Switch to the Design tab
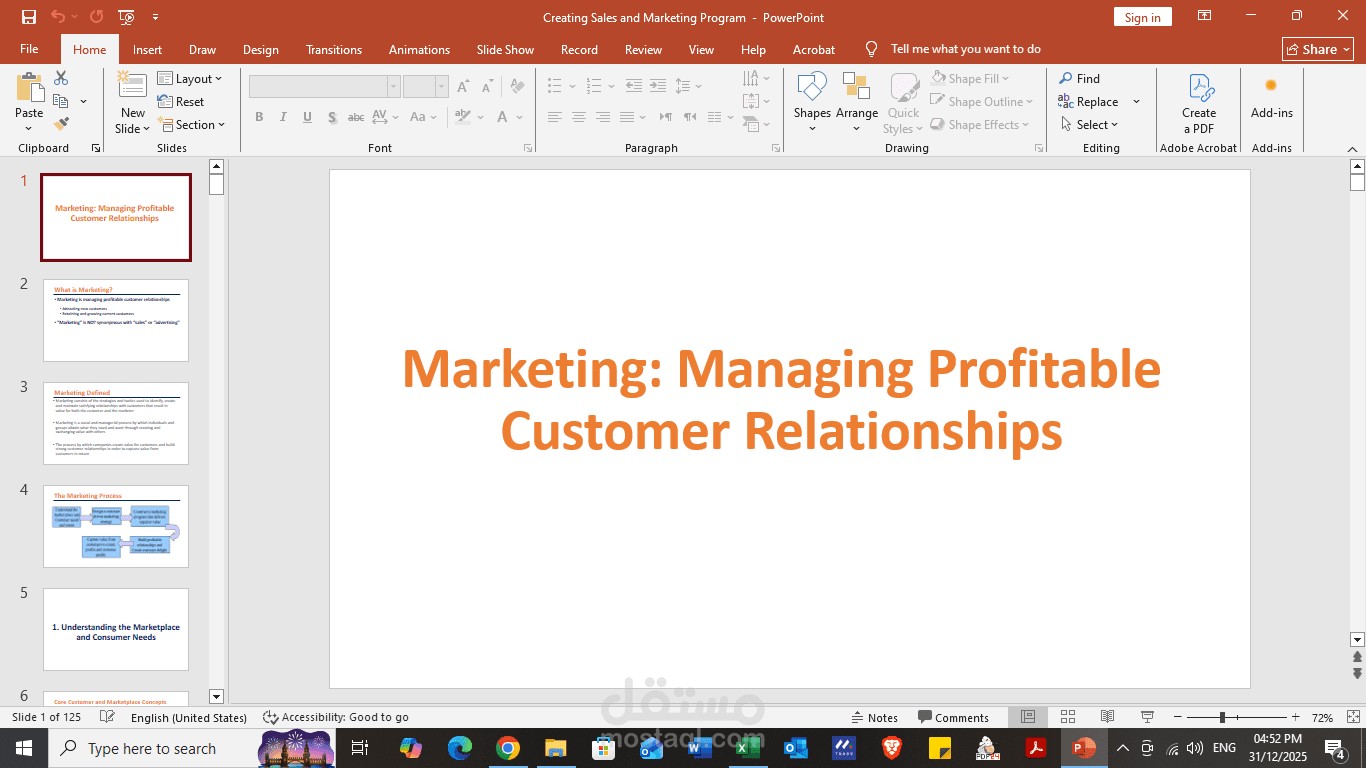Screen dimensions: 1366x768 pos(261,49)
